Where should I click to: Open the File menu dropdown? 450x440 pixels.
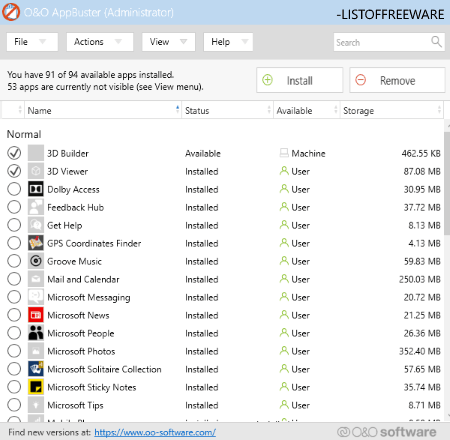point(32,42)
